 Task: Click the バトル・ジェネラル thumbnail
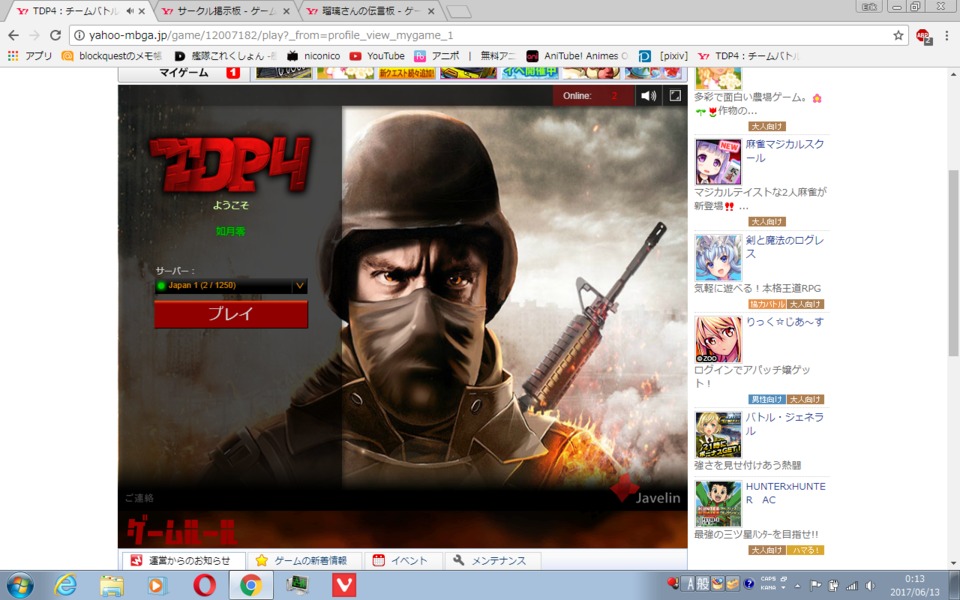click(x=718, y=435)
